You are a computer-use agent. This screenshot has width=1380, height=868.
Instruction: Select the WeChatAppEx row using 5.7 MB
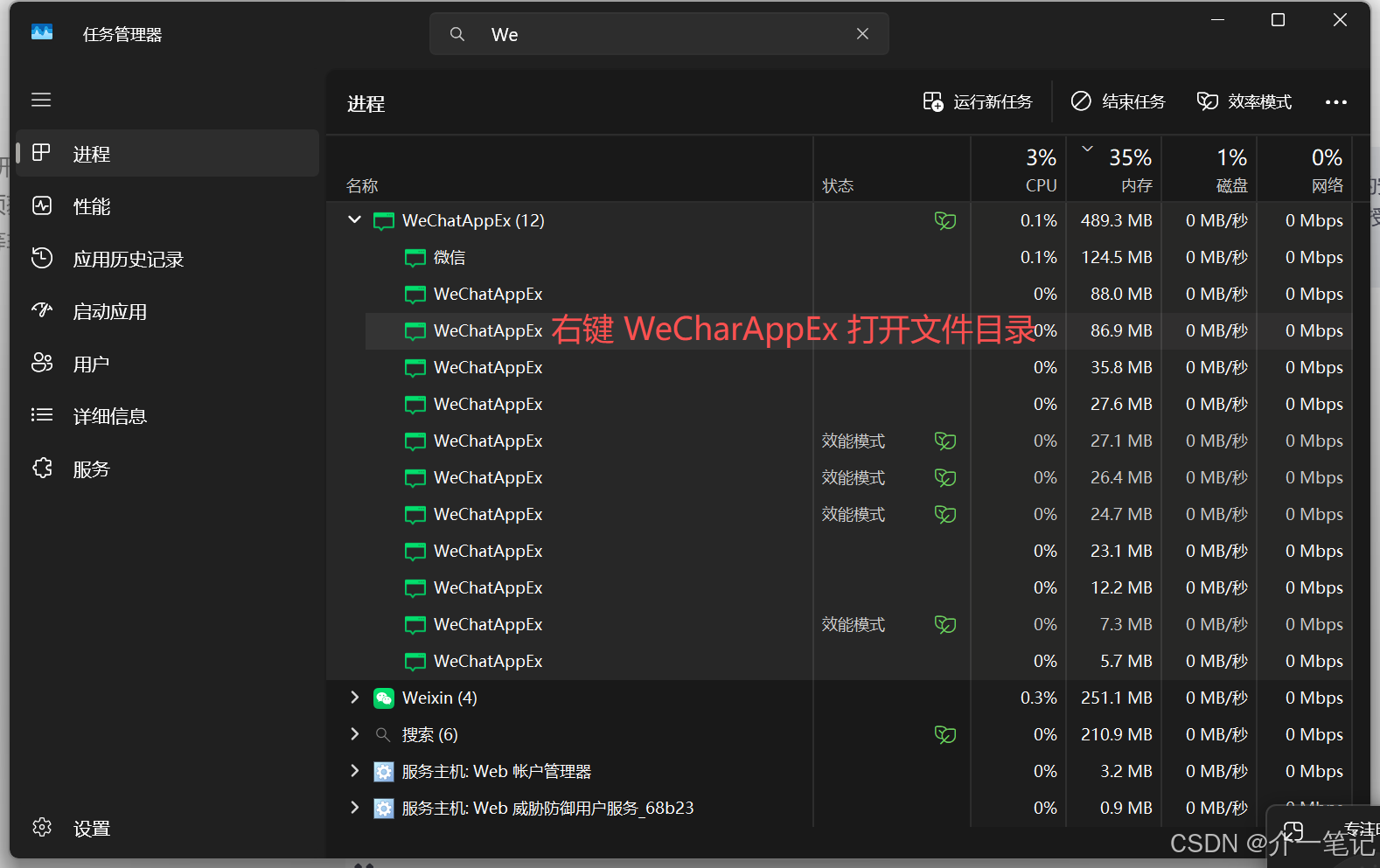coord(840,661)
